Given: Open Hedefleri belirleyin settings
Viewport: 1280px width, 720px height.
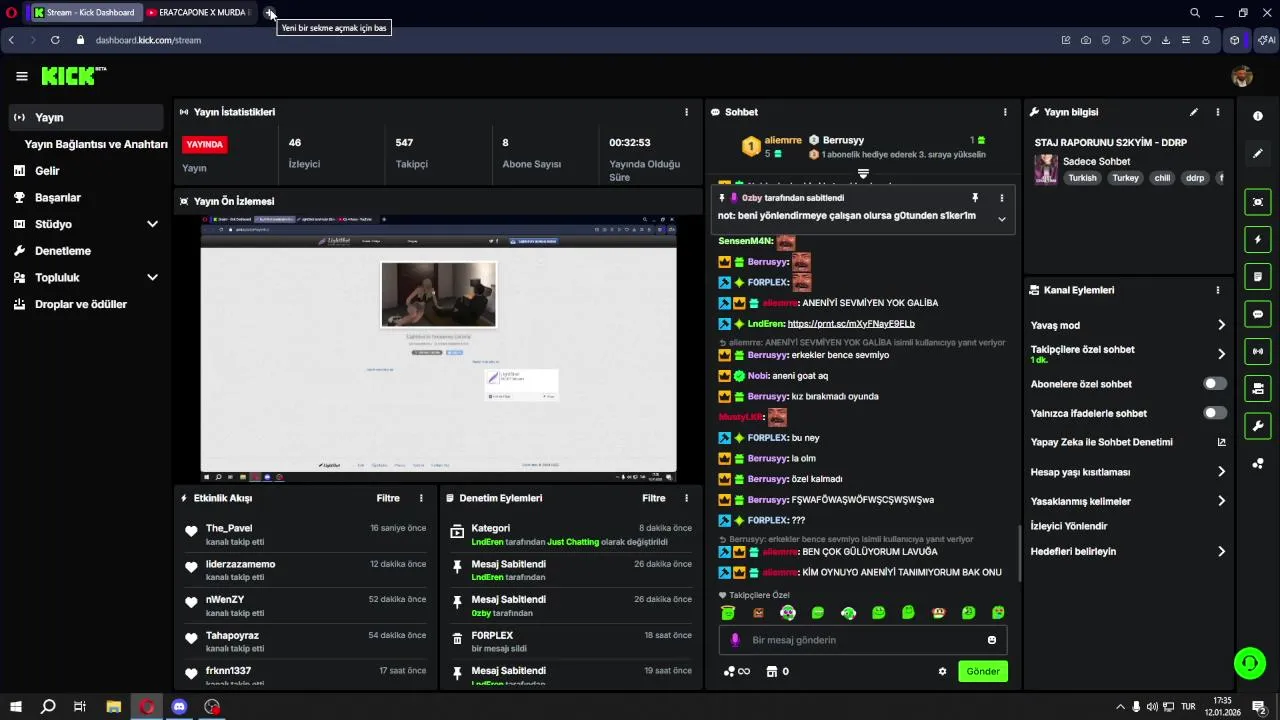Looking at the screenshot, I should (1128, 551).
